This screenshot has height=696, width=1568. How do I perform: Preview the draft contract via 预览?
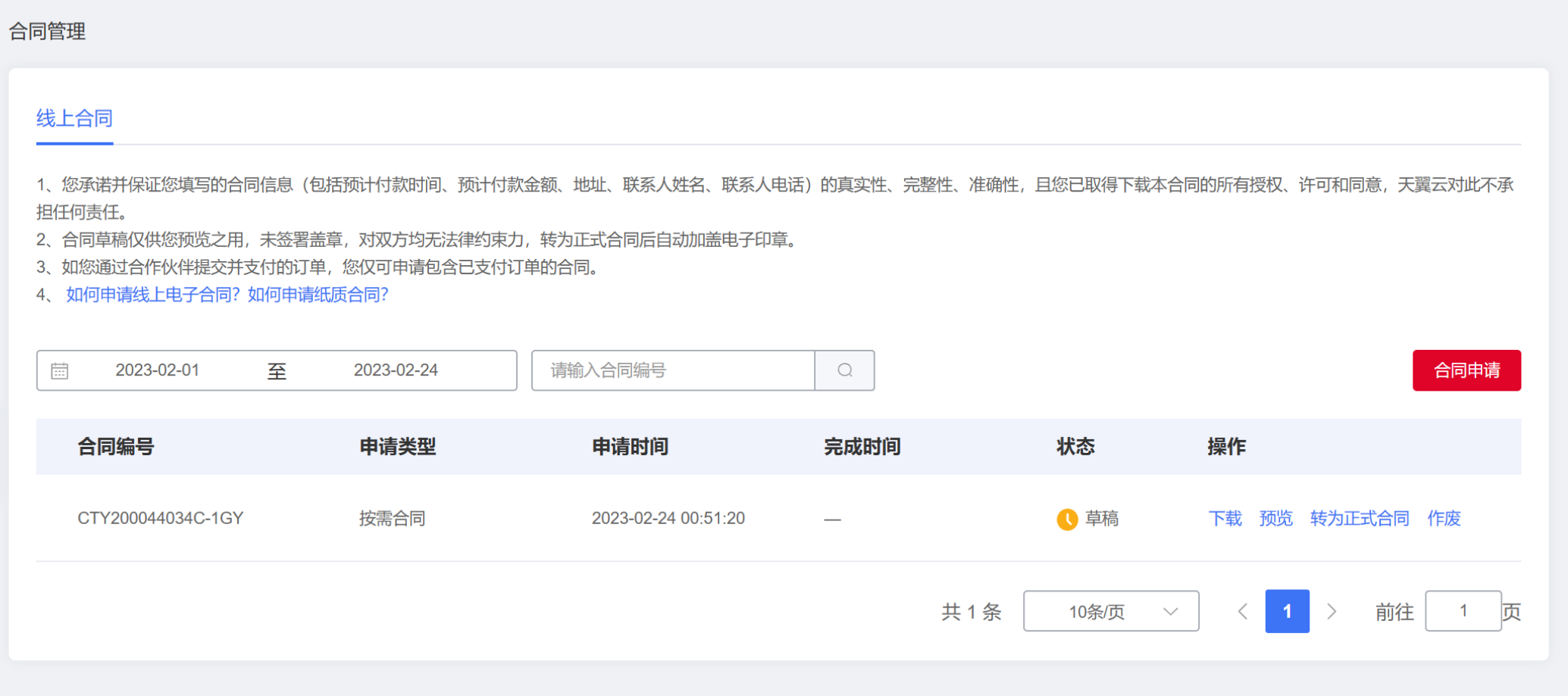tap(1275, 519)
